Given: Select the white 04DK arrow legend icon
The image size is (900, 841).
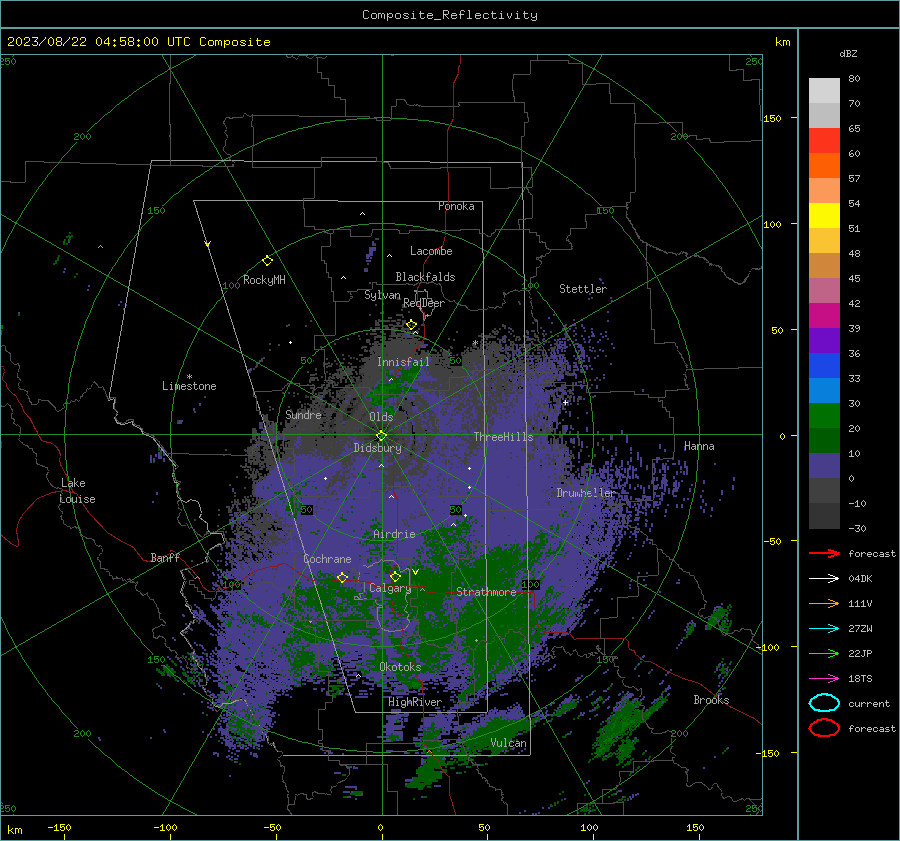Looking at the screenshot, I should (824, 578).
